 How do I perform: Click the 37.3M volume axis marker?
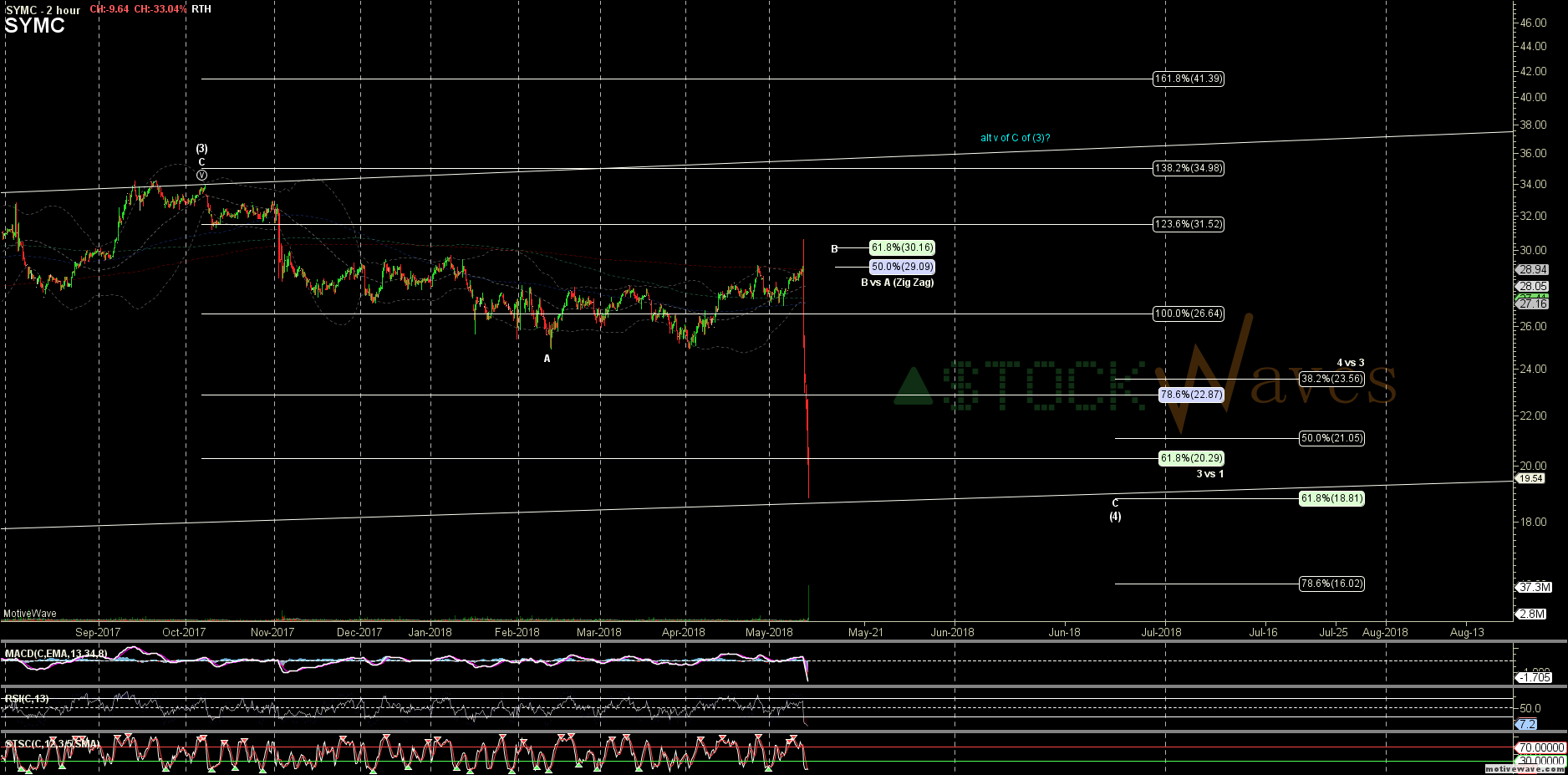click(1535, 588)
